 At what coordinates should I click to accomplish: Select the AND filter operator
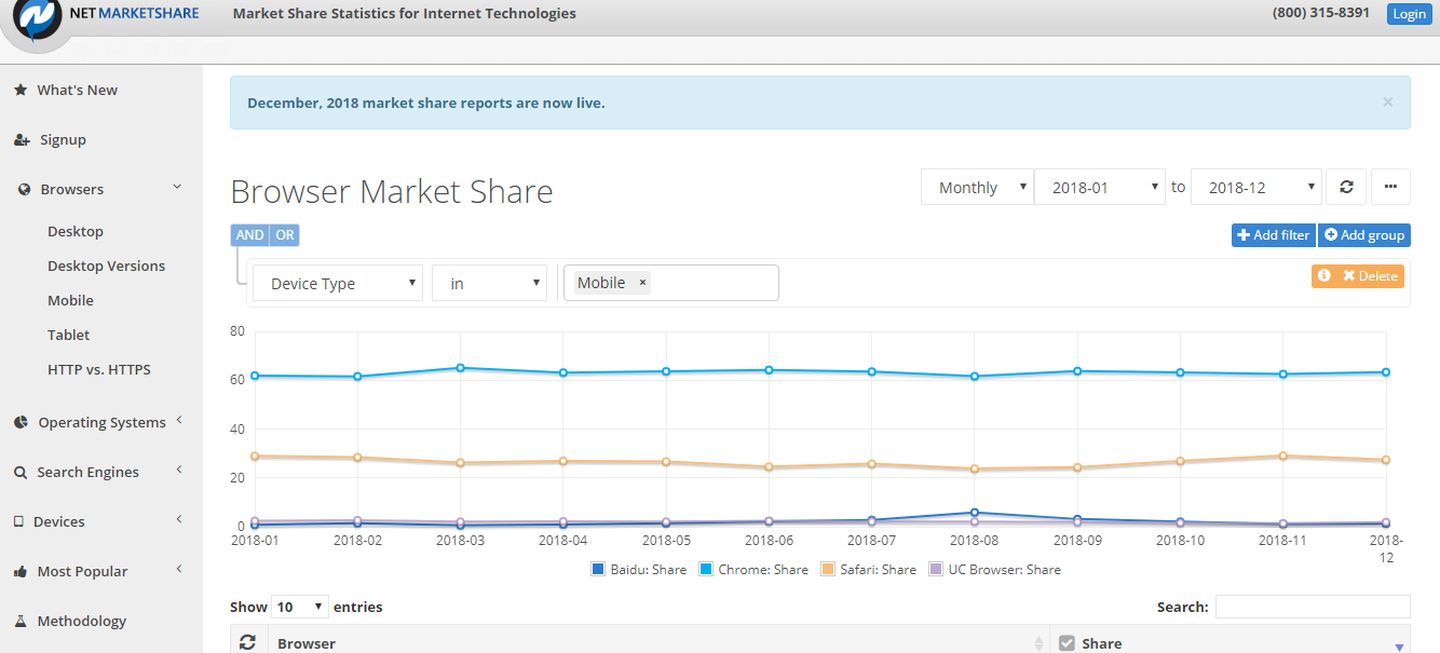(x=250, y=235)
